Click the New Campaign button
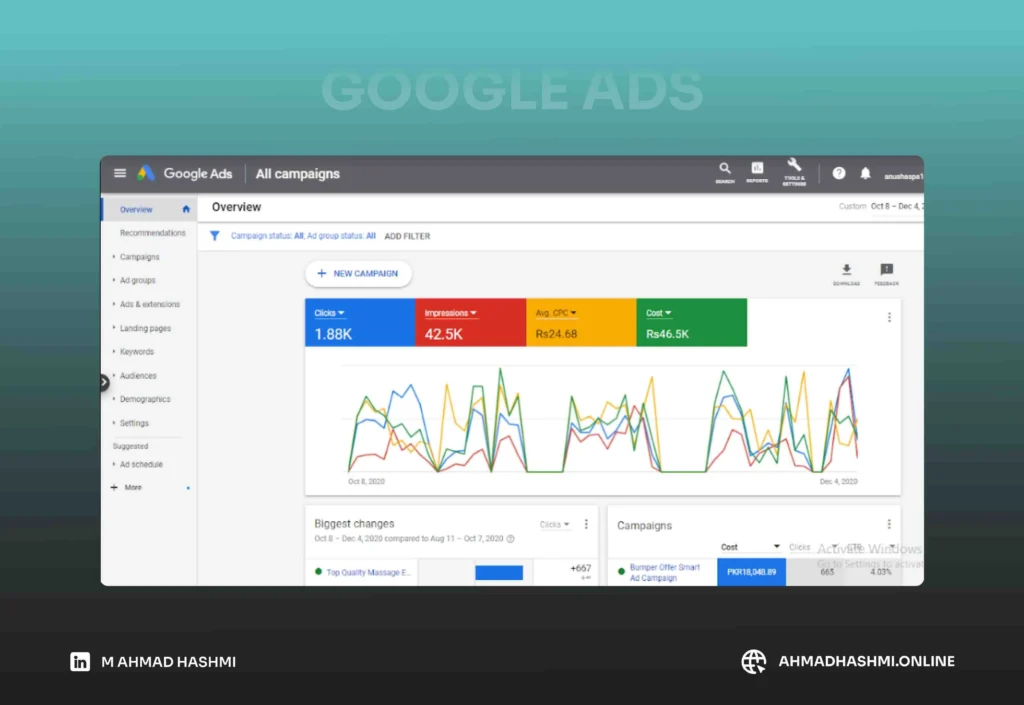1024x705 pixels. click(x=358, y=273)
